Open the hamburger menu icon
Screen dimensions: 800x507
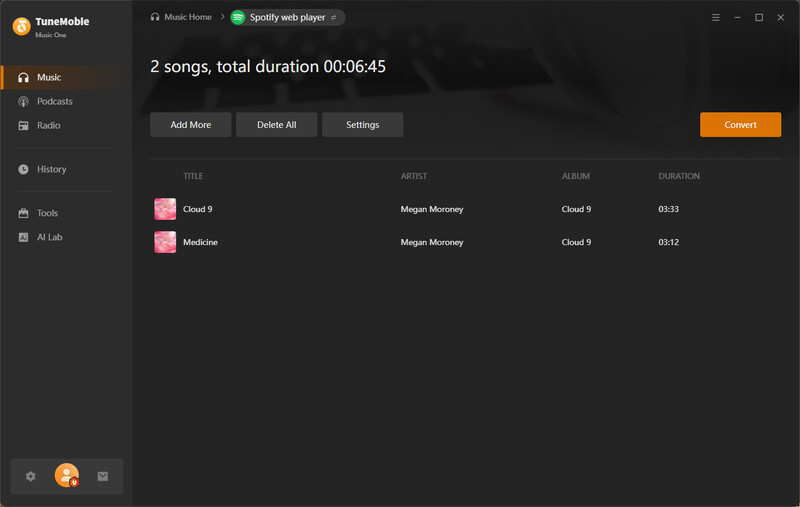pos(716,17)
